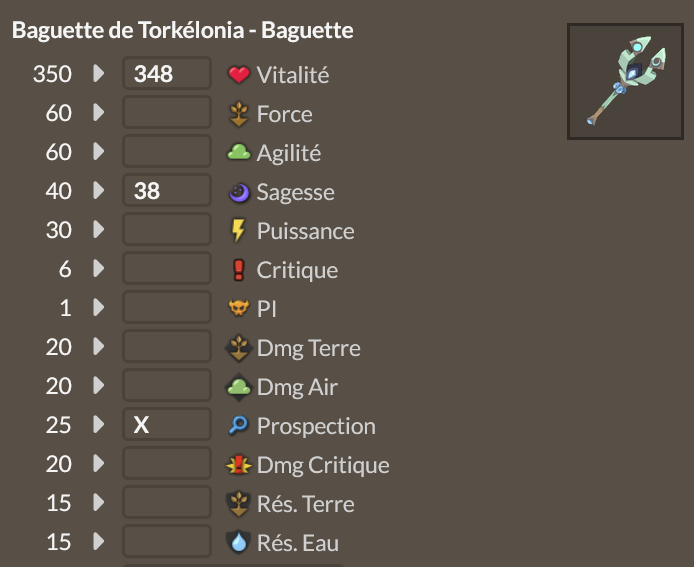The height and width of the screenshot is (567, 694).
Task: Click the Prospection field marked X
Action: pyautogui.click(x=167, y=426)
